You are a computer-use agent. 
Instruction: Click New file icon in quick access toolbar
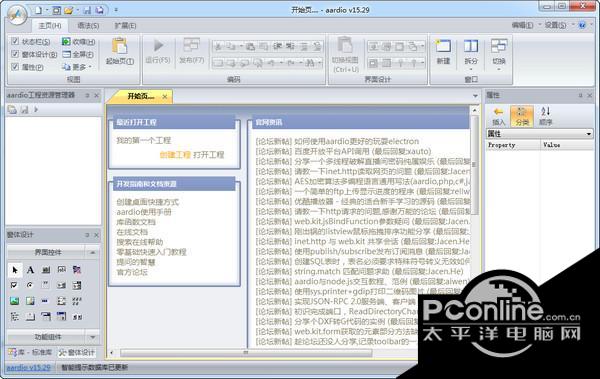pos(38,10)
